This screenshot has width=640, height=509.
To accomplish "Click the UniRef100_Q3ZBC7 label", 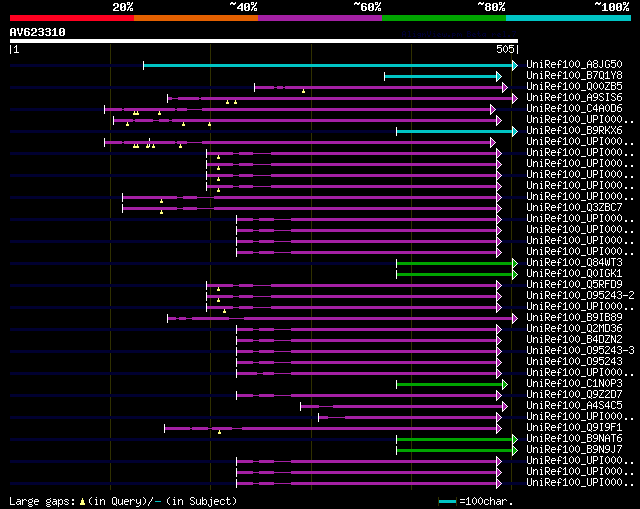I will 574,207.
